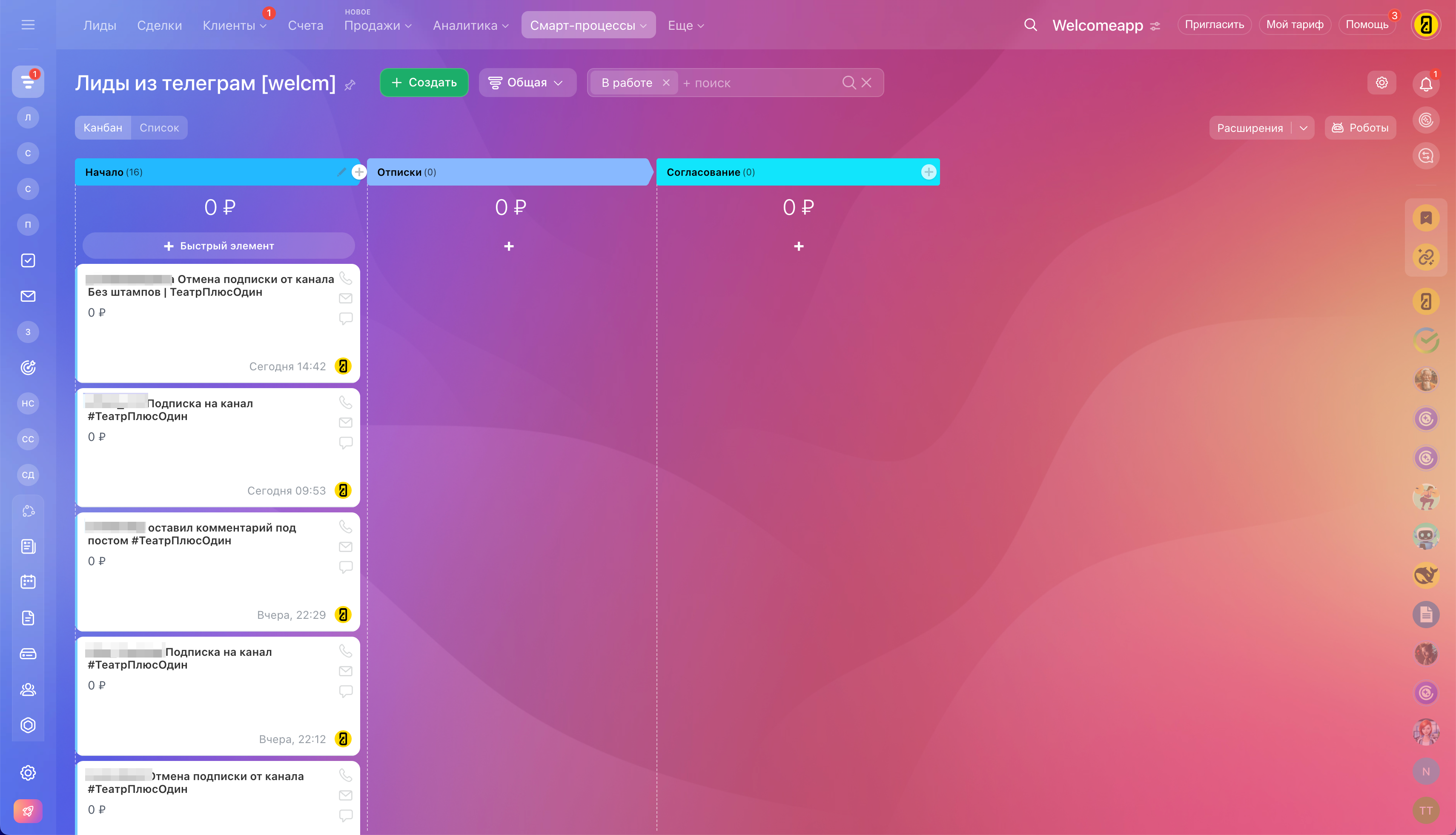Click the filter search input field
The width and height of the screenshot is (1456, 835).
point(757,83)
